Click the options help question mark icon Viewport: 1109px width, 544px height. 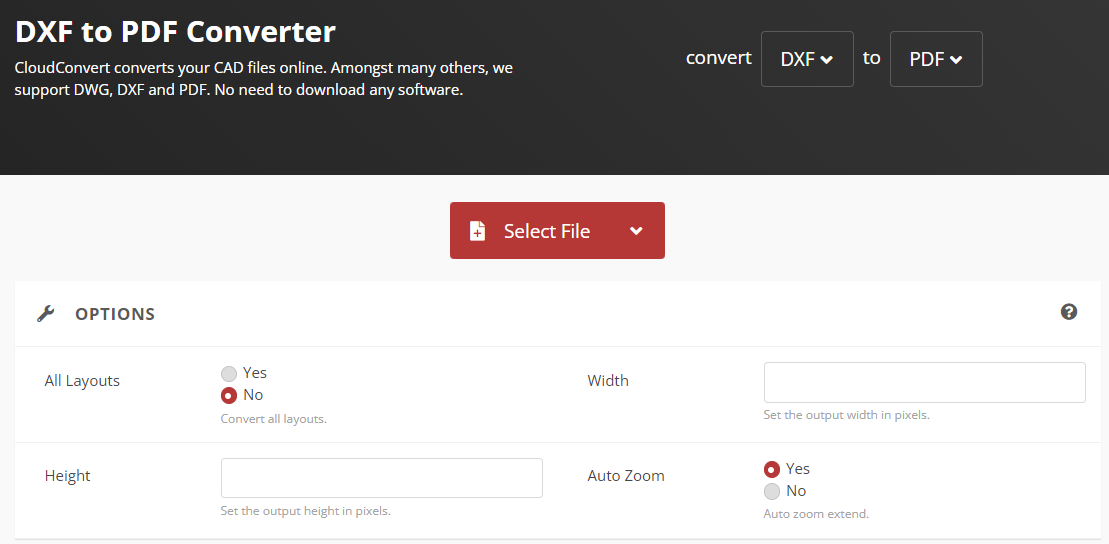1069,312
